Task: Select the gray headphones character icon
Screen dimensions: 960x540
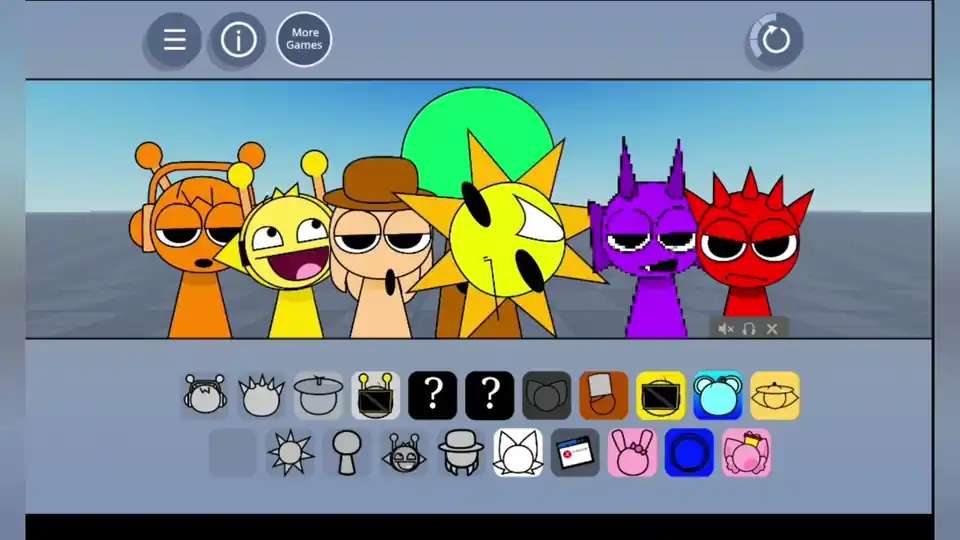Action: [205, 396]
